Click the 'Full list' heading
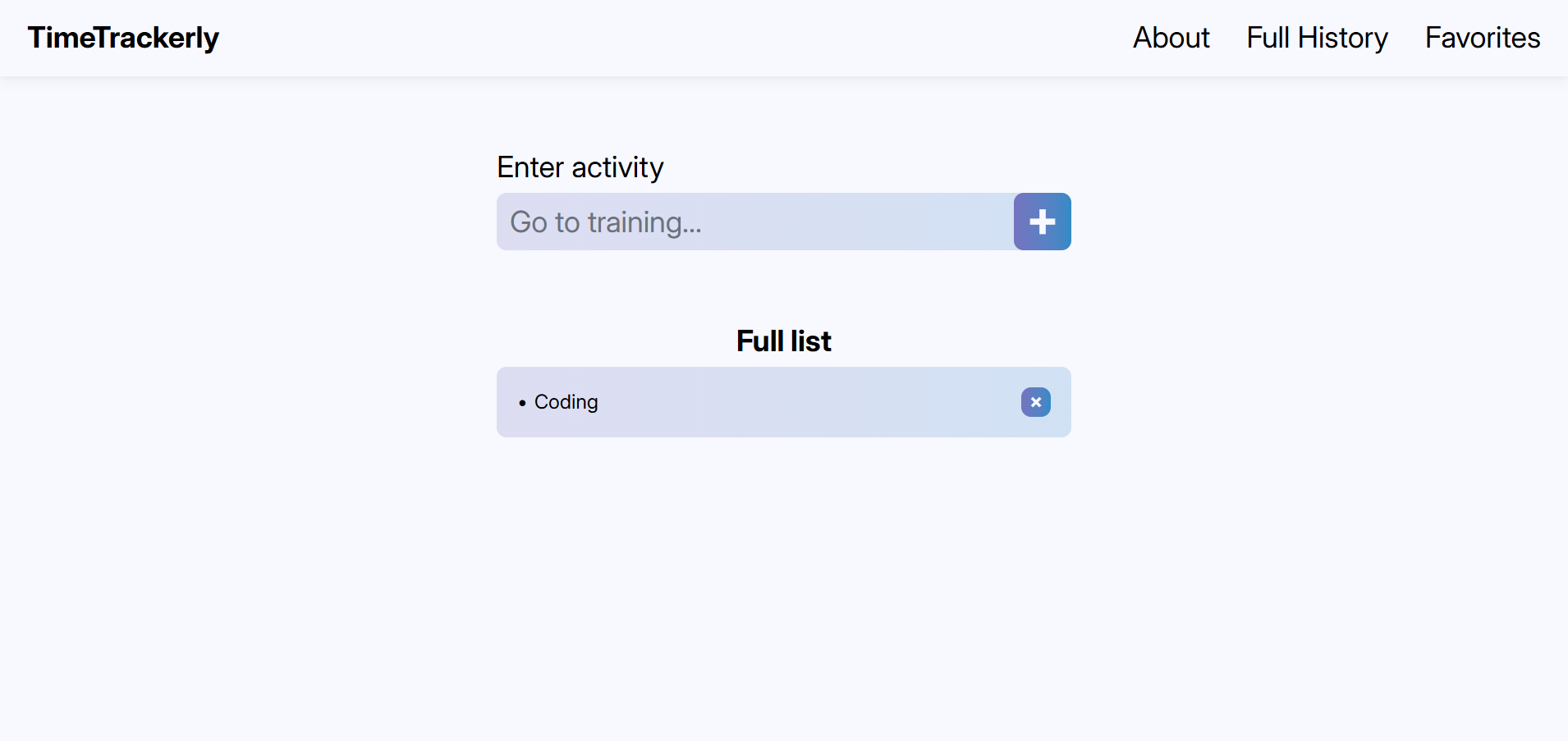1568x741 pixels. (x=783, y=341)
